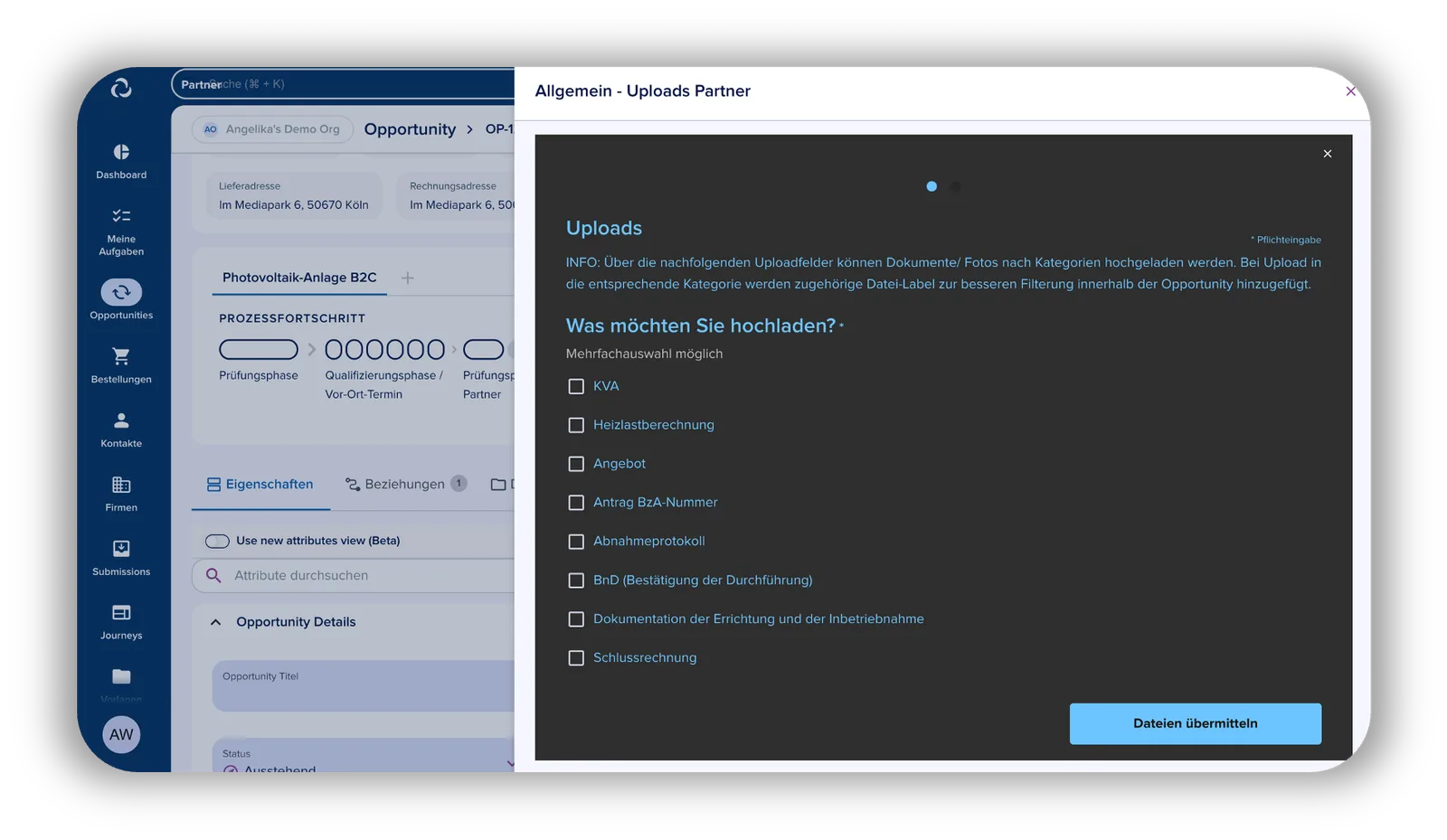Click the 'Uploads' form heading
The image size is (1447, 840).
pyautogui.click(x=604, y=228)
